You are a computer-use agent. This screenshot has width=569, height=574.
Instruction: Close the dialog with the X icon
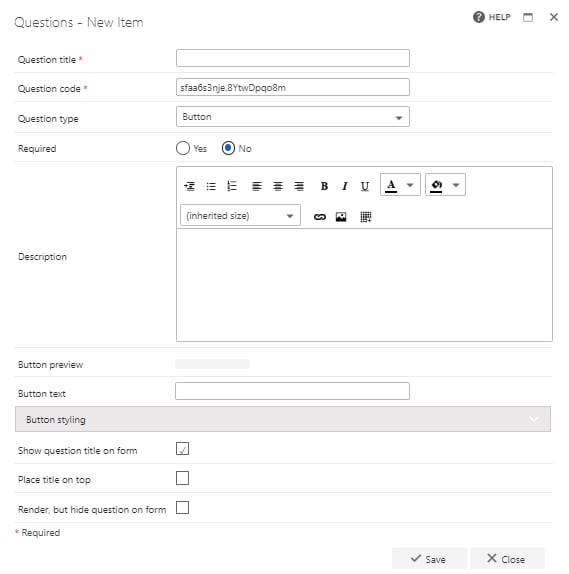[554, 17]
